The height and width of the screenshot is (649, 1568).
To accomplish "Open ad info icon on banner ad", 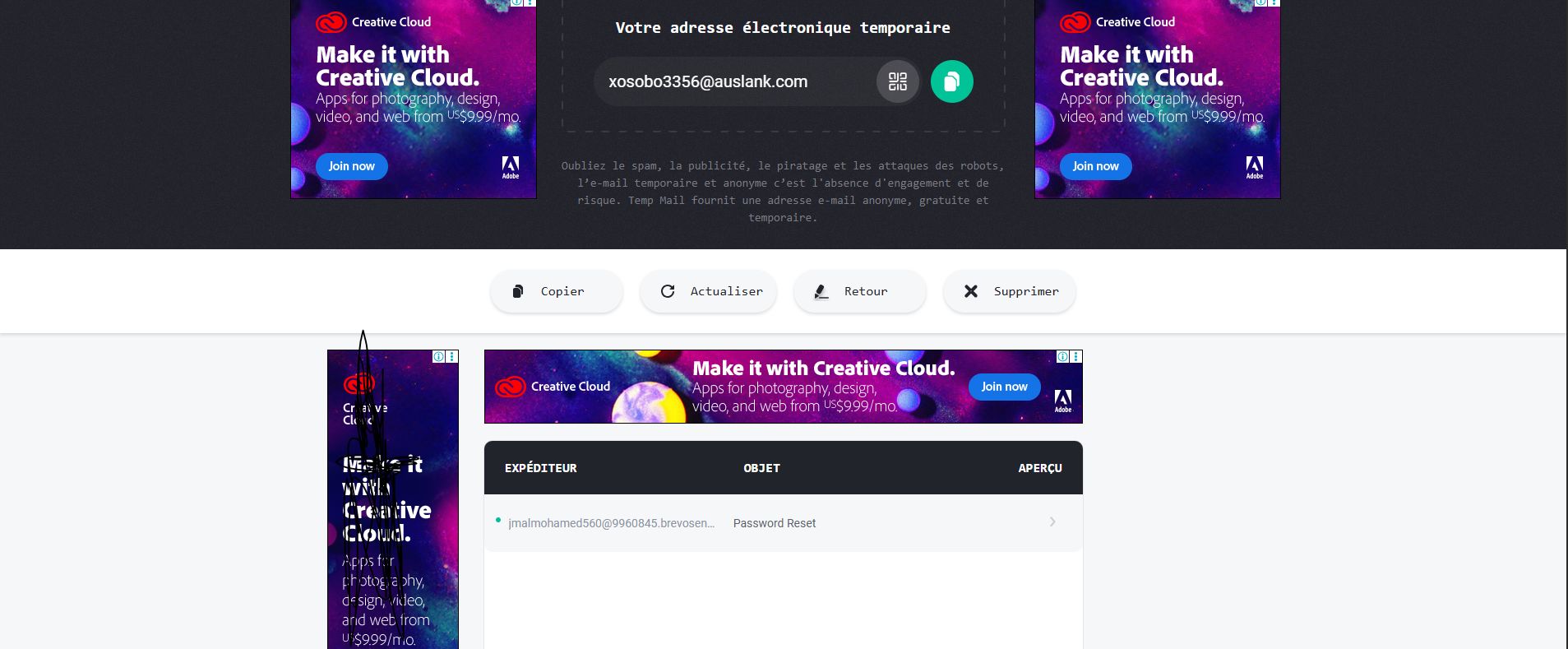I will click(x=1062, y=356).
